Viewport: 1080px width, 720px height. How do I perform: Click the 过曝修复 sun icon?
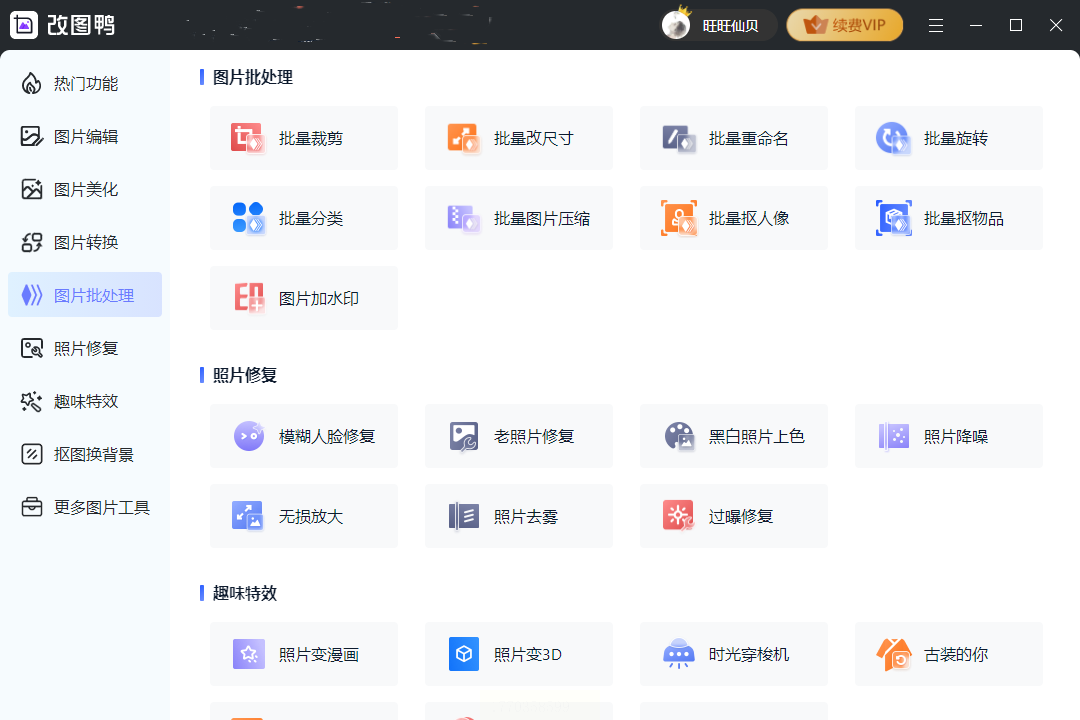pos(678,515)
